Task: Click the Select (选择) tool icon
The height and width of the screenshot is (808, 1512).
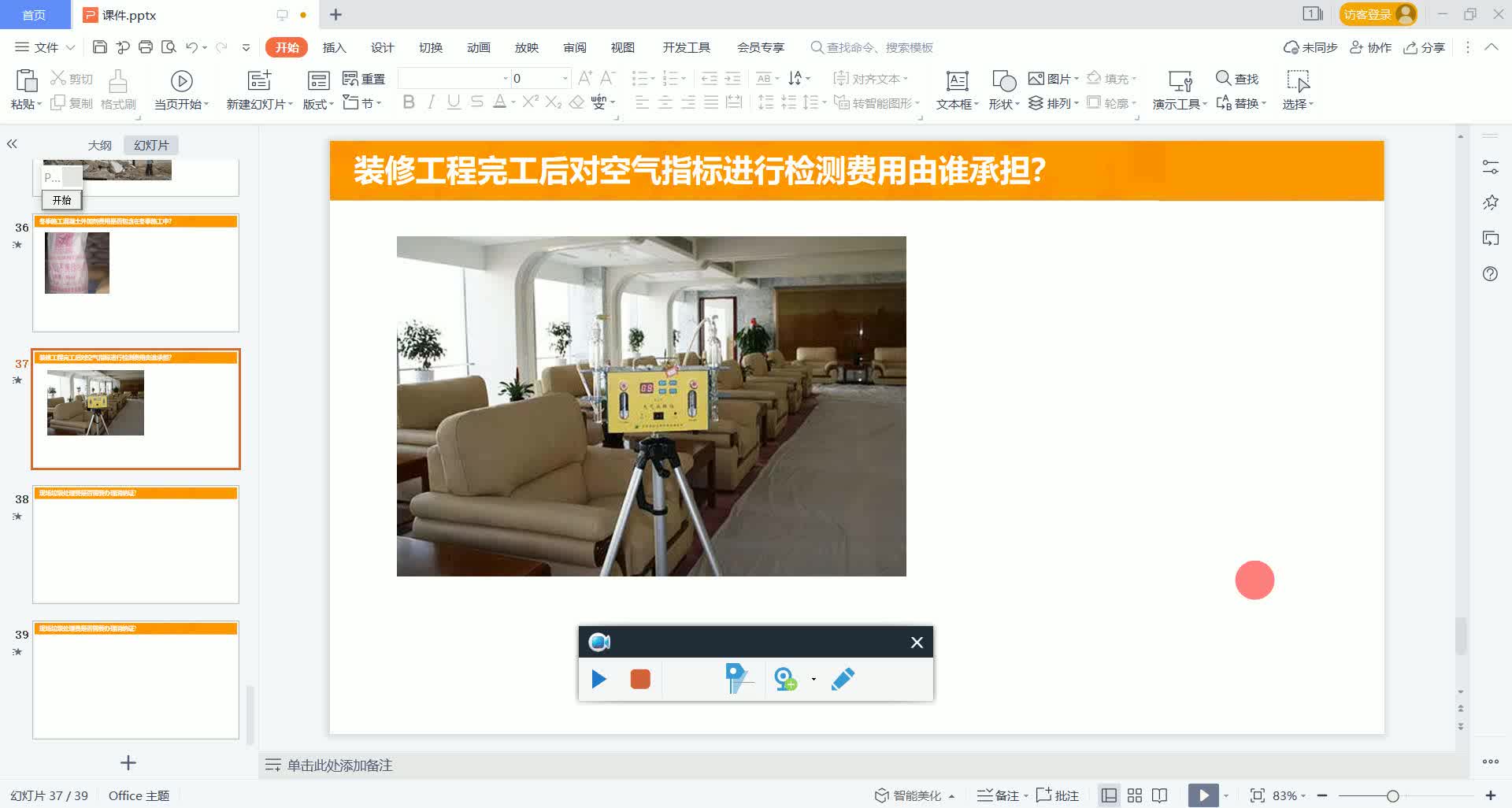Action: pos(1298,80)
